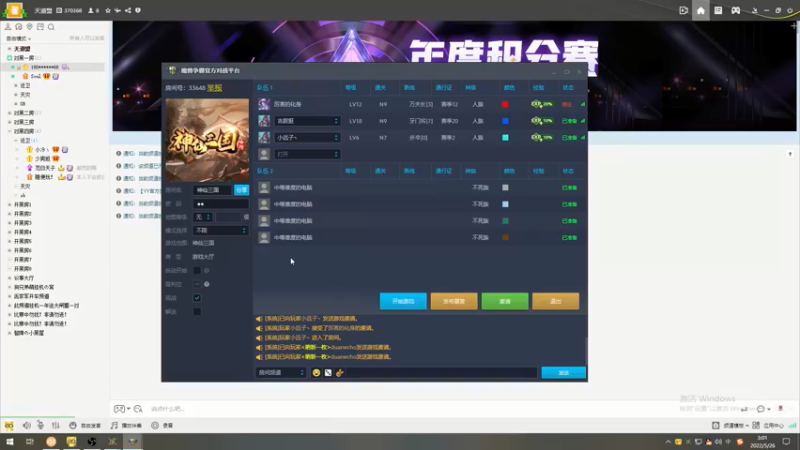Open the headset icon in the left sidebar toolbar
Screen dimensions: 800x450
(18, 27)
